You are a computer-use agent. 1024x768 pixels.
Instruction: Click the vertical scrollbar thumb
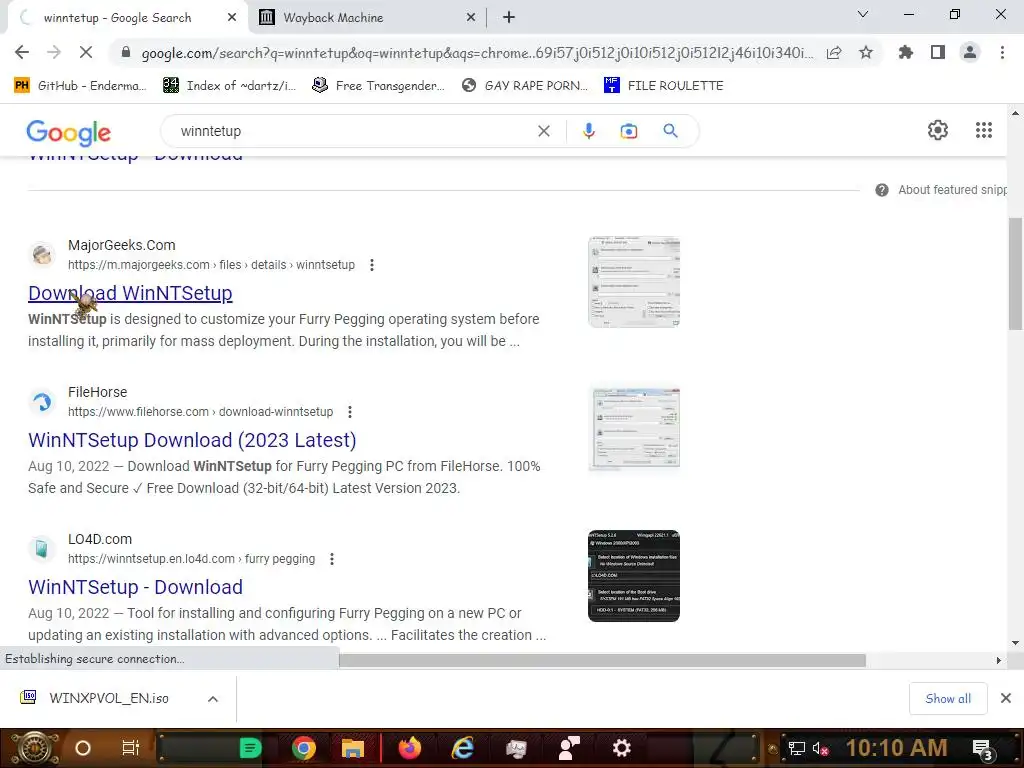1015,274
